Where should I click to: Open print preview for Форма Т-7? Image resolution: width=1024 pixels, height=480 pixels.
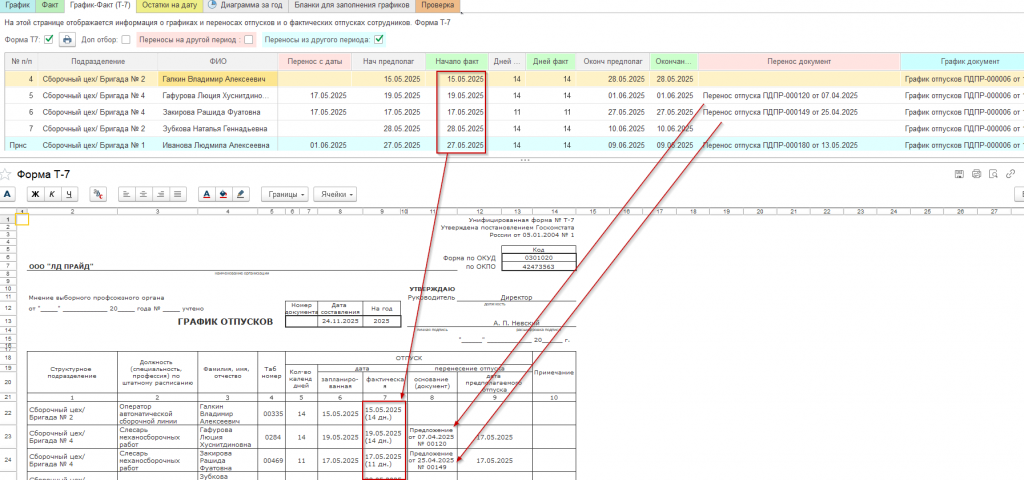pos(993,174)
